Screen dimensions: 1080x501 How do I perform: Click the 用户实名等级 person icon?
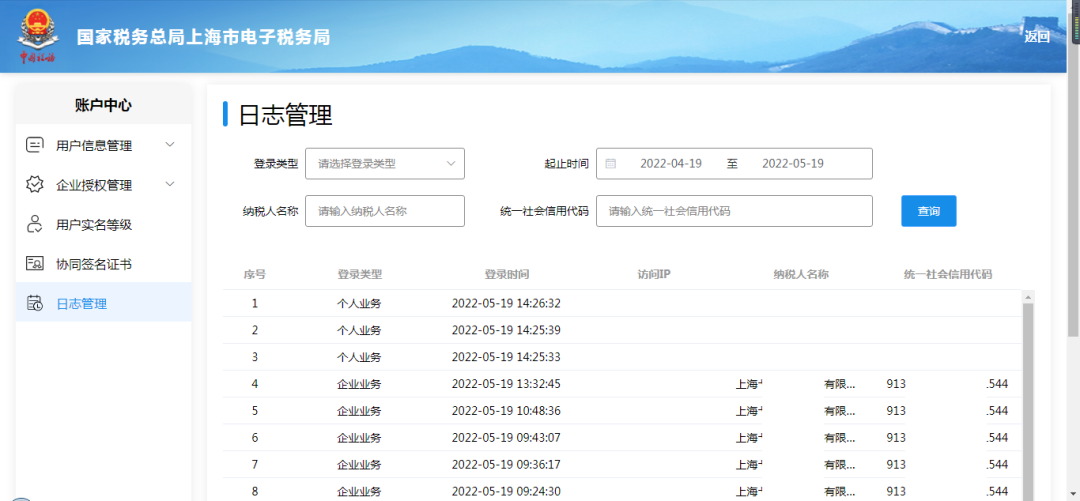tap(34, 224)
